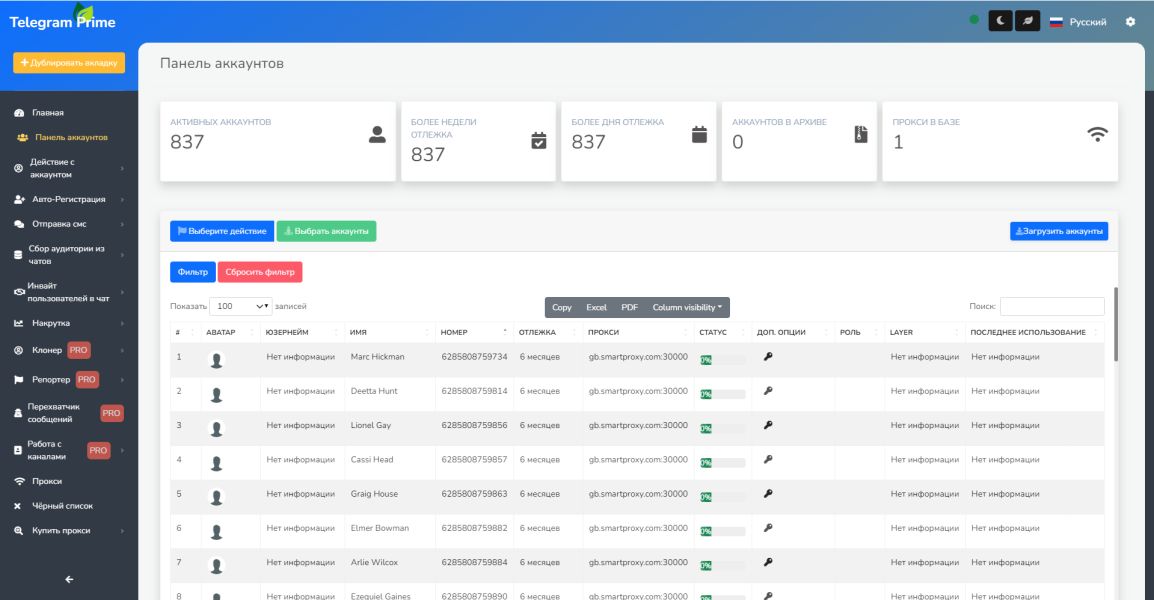The height and width of the screenshot is (600, 1154).
Task: Open the Column visibility dropdown
Action: [x=687, y=307]
